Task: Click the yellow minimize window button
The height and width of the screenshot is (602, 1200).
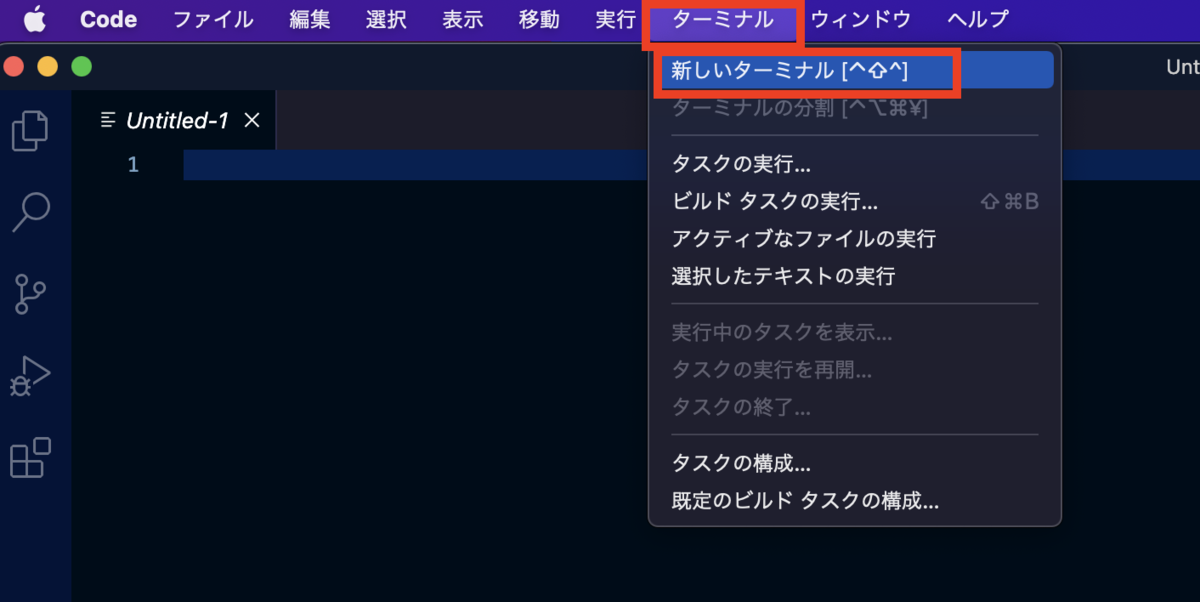Action: [x=47, y=67]
